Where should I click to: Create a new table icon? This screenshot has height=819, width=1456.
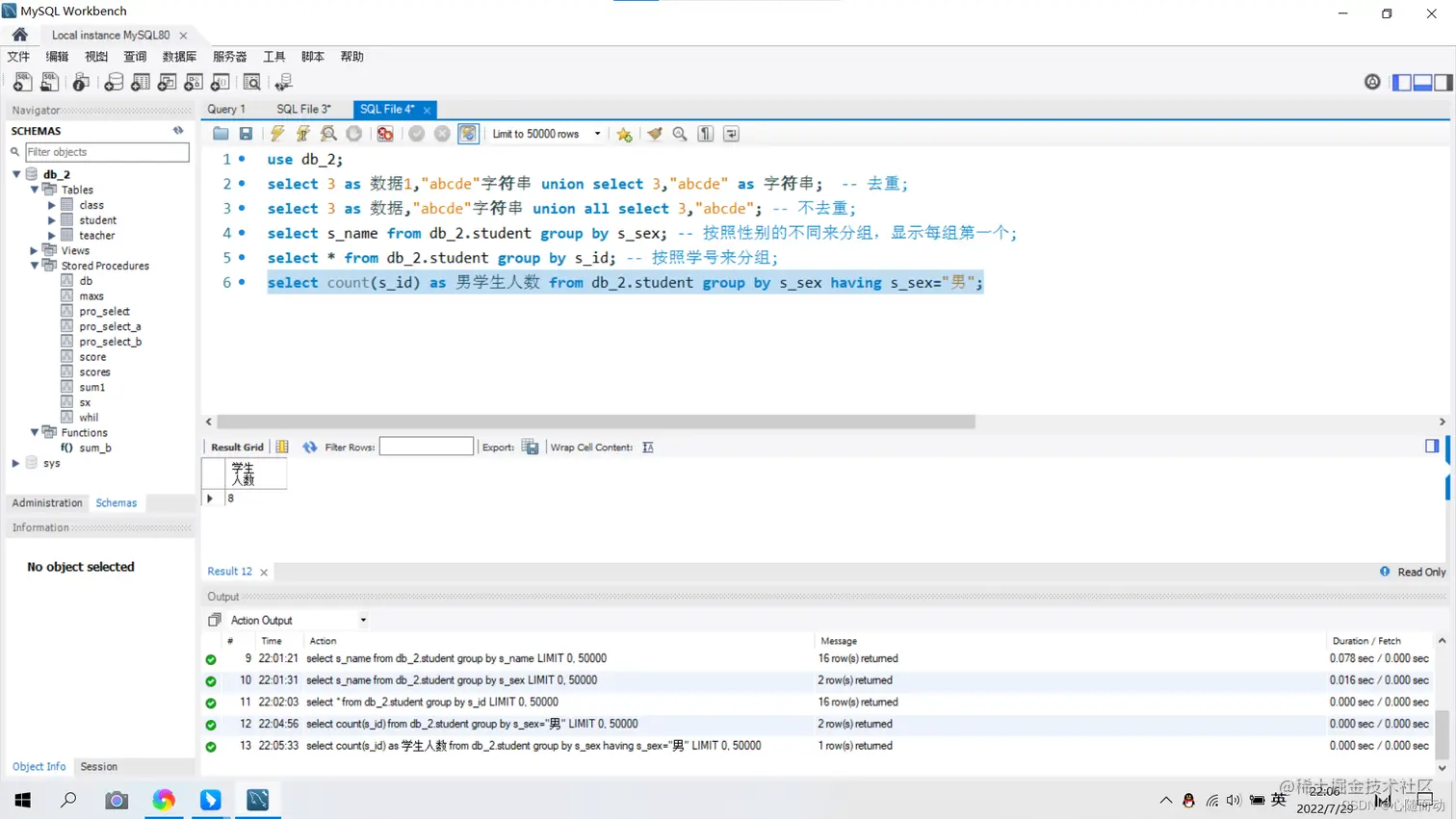click(x=141, y=83)
